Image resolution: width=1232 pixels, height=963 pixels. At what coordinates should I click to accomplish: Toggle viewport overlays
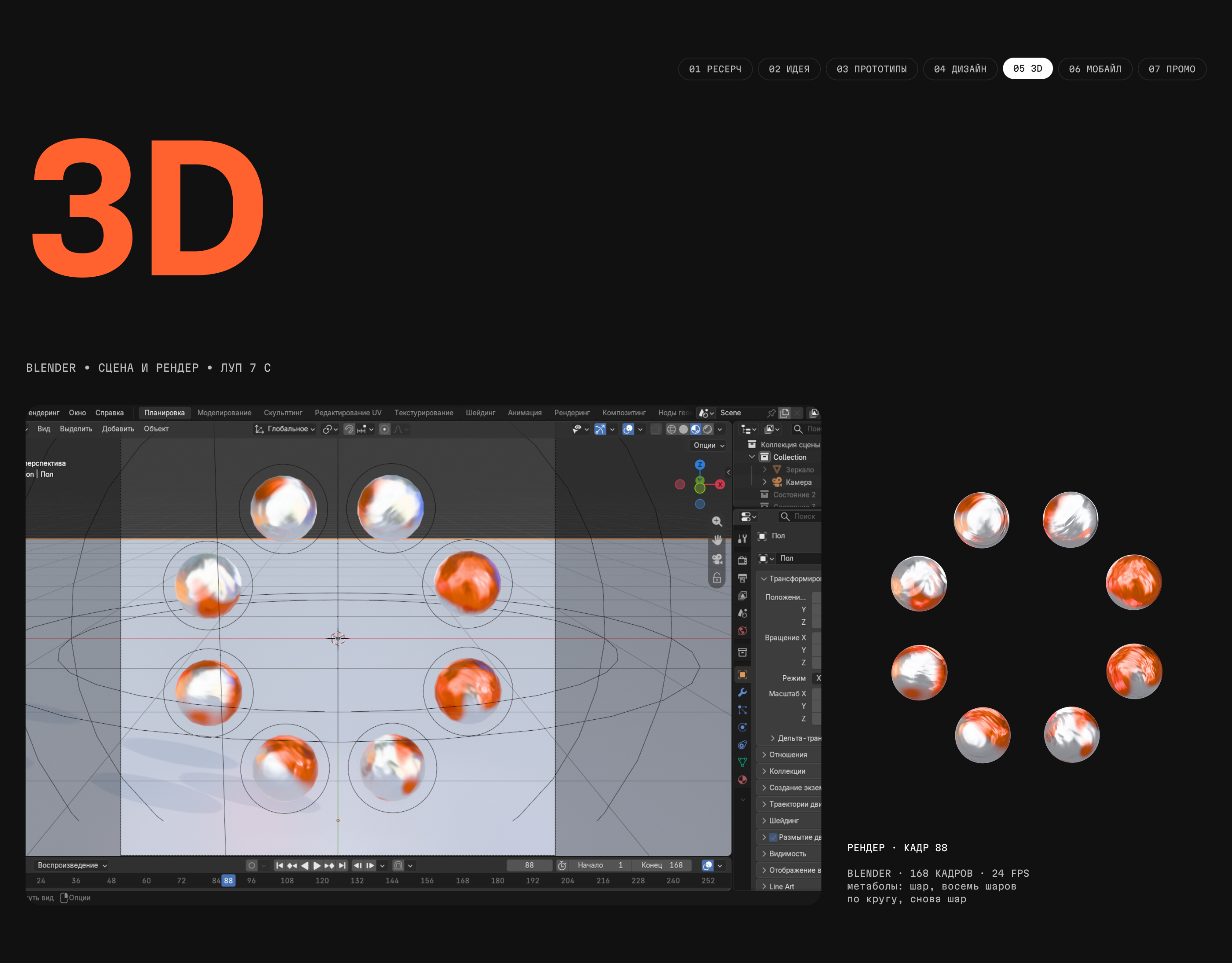pos(628,429)
